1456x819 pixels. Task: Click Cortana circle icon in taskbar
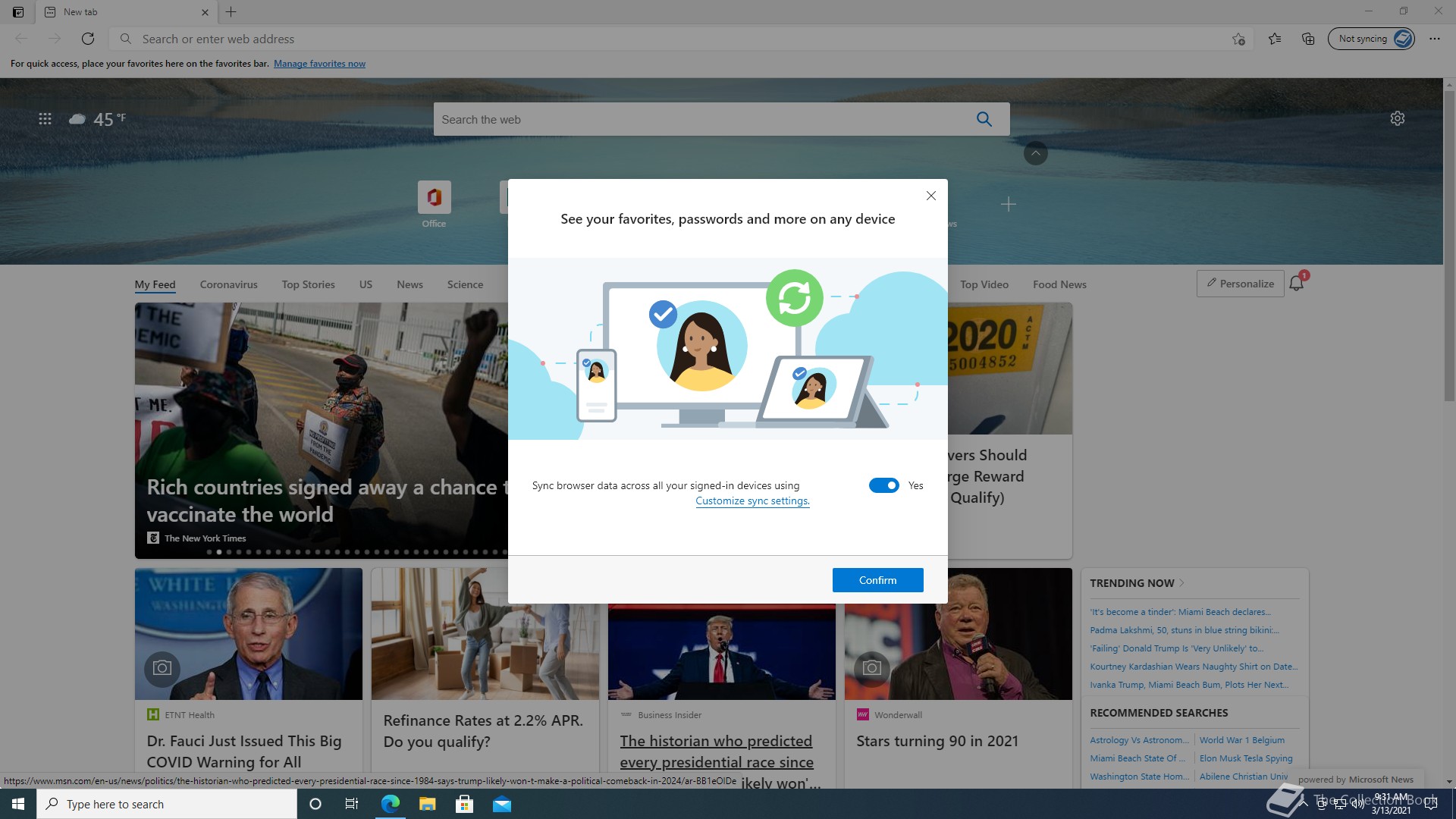pos(315,804)
